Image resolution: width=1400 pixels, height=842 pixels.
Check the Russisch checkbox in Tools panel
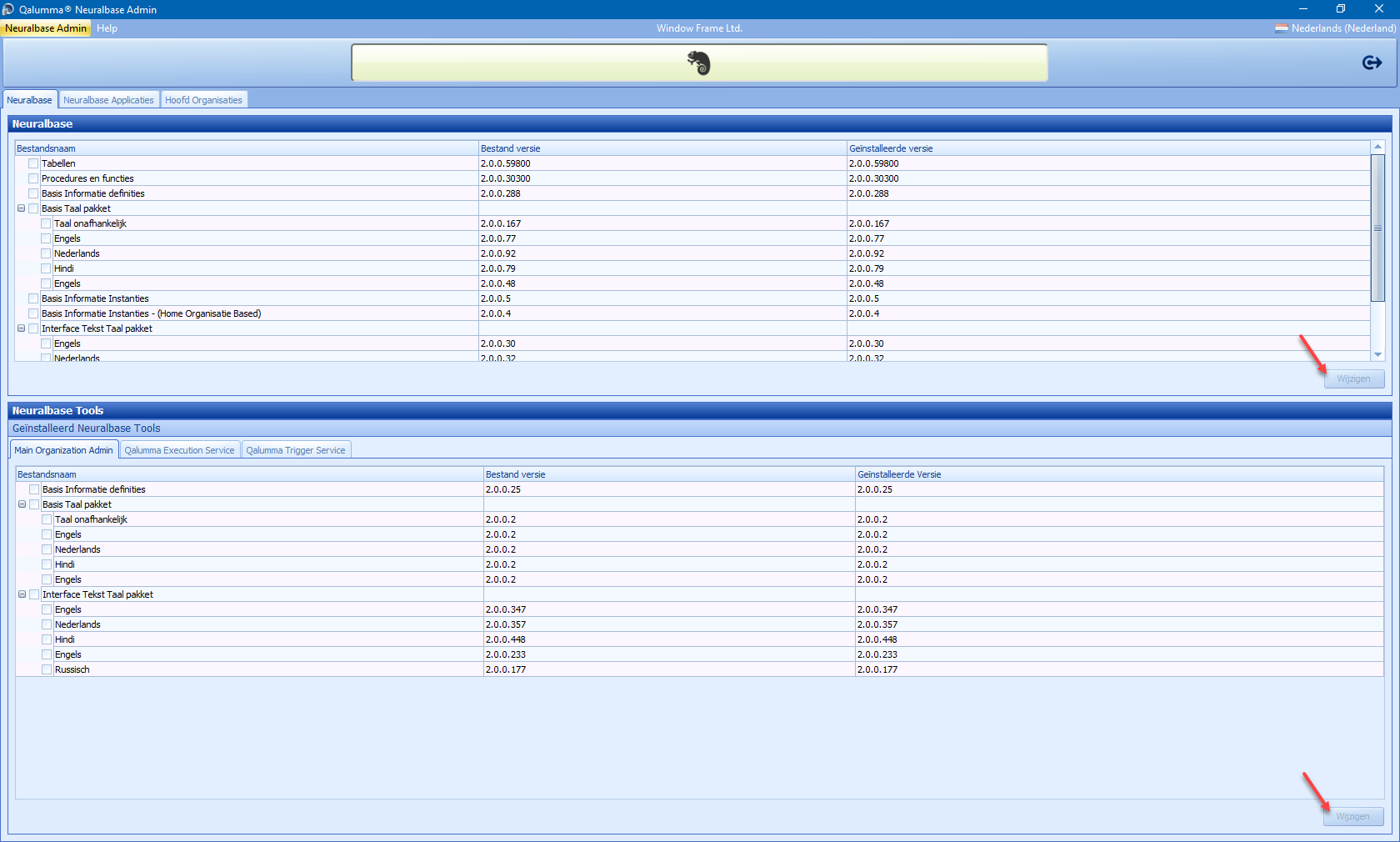tap(47, 669)
